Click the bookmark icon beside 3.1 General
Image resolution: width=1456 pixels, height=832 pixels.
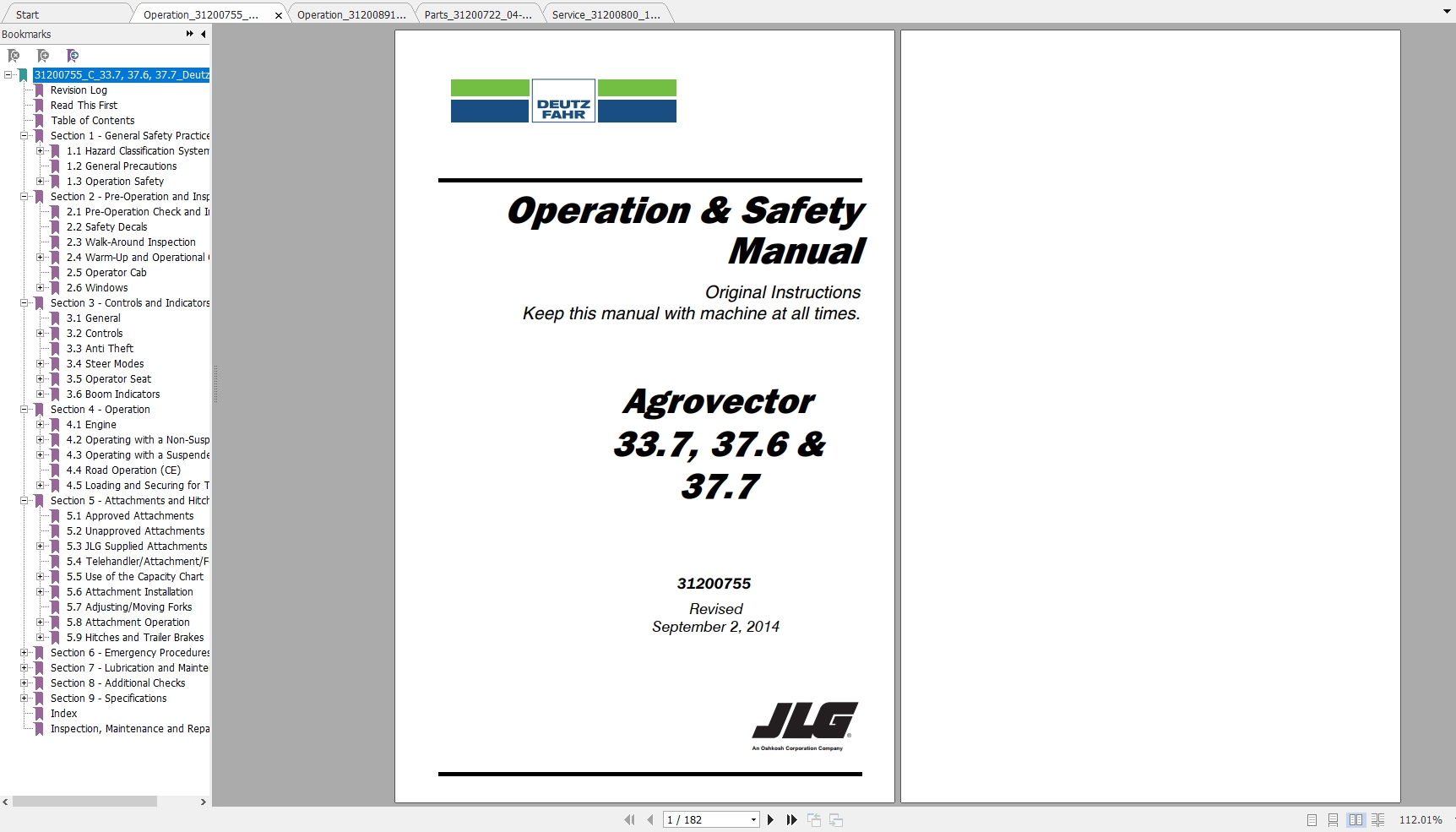tap(55, 318)
